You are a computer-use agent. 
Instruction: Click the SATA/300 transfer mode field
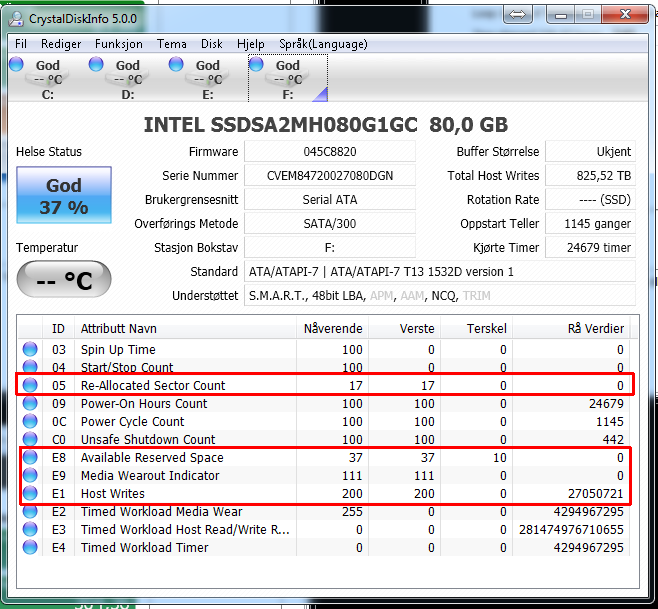point(330,223)
